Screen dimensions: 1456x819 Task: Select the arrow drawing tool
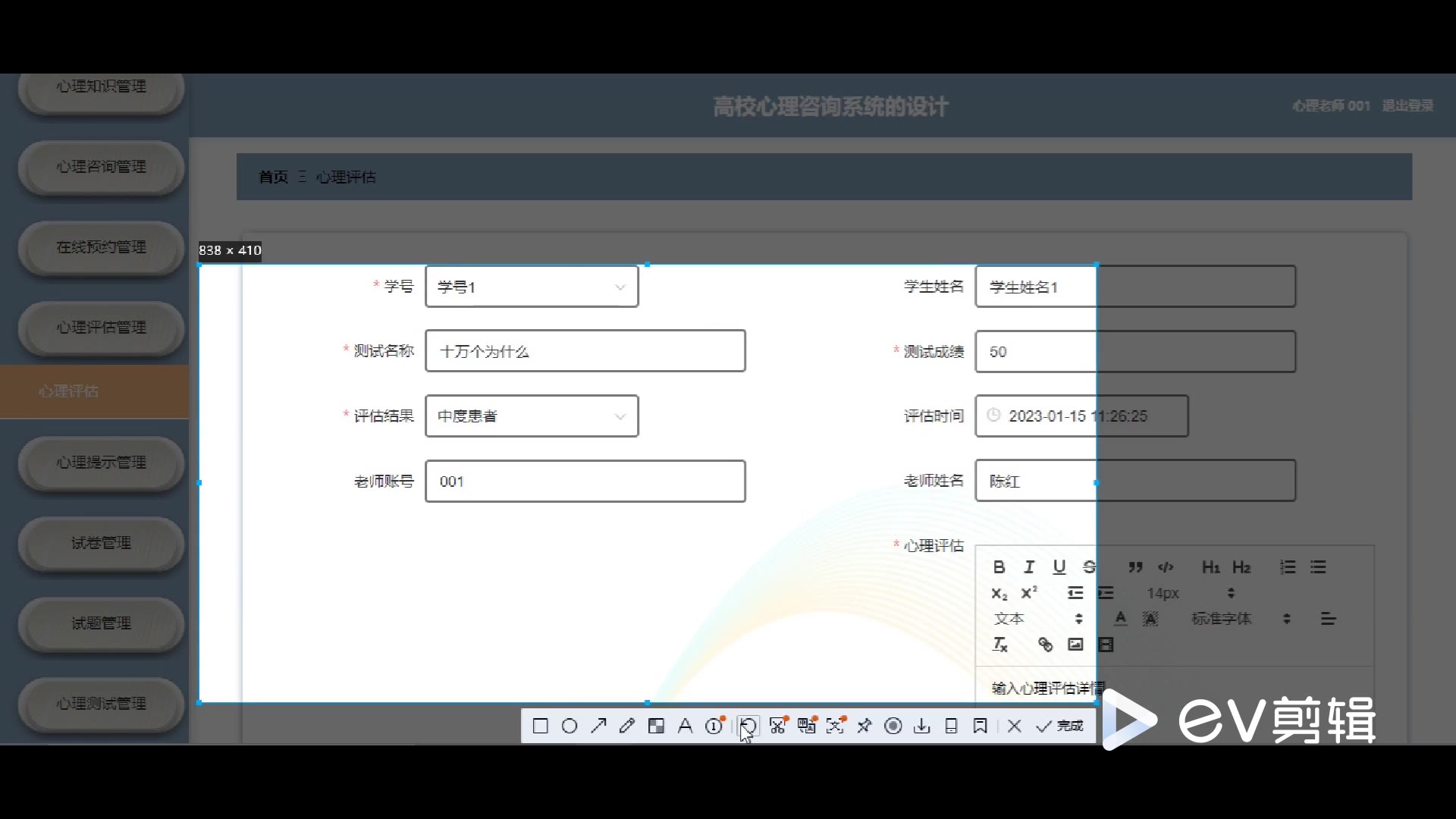point(598,726)
